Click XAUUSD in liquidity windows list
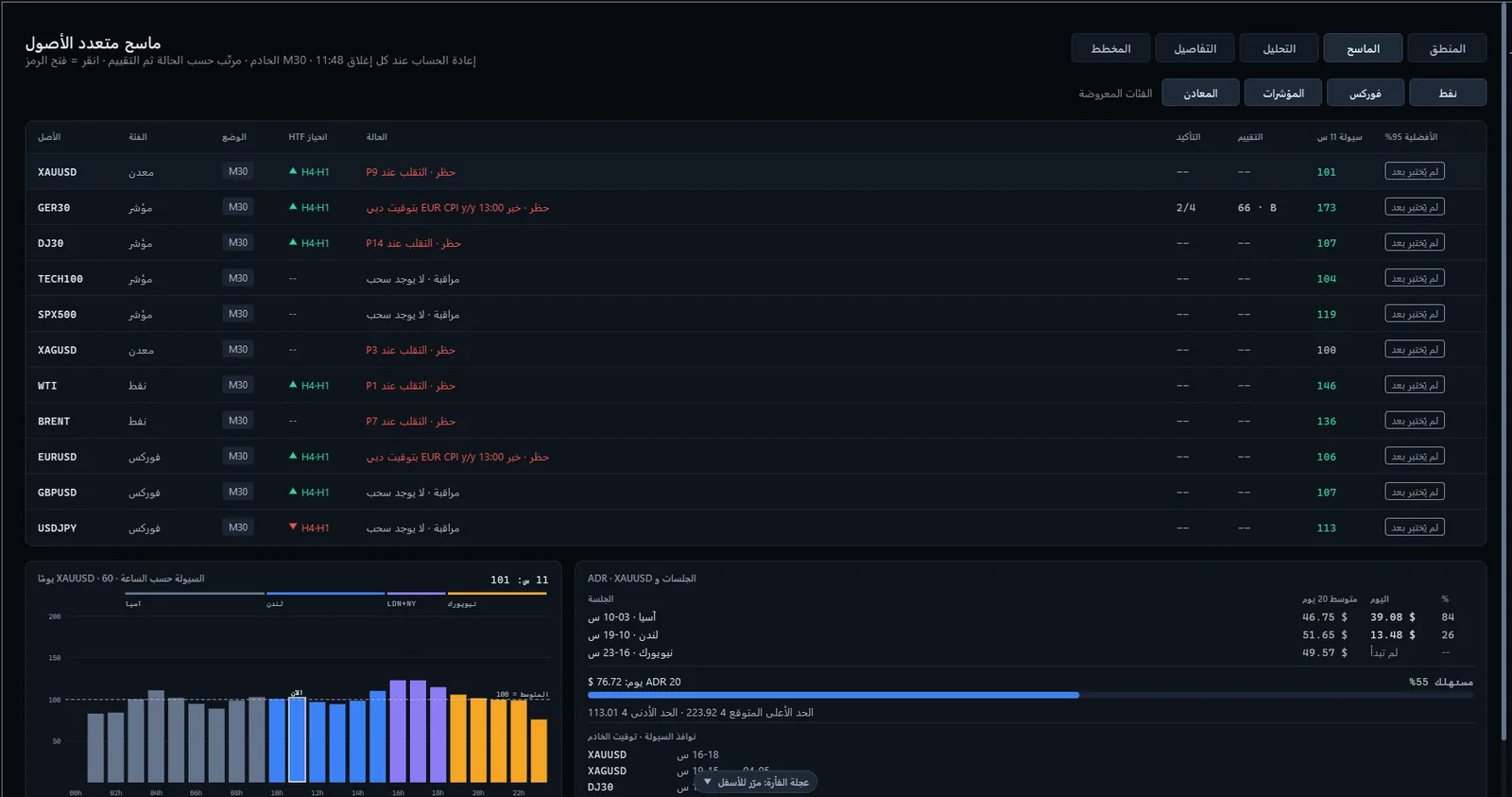The height and width of the screenshot is (797, 1512). pos(607,754)
